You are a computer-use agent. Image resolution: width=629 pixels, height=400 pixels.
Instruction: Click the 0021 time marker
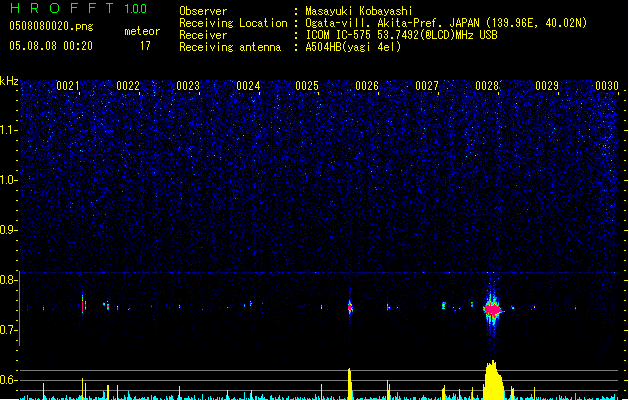click(68, 87)
